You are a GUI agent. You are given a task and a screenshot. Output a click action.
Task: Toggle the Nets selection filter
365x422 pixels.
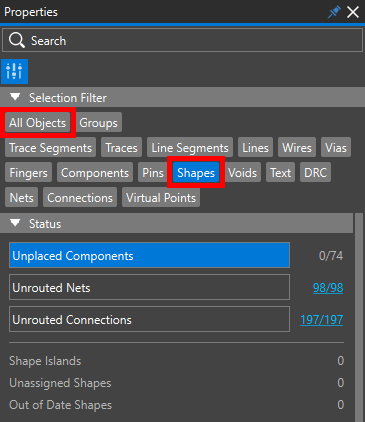[x=22, y=198]
